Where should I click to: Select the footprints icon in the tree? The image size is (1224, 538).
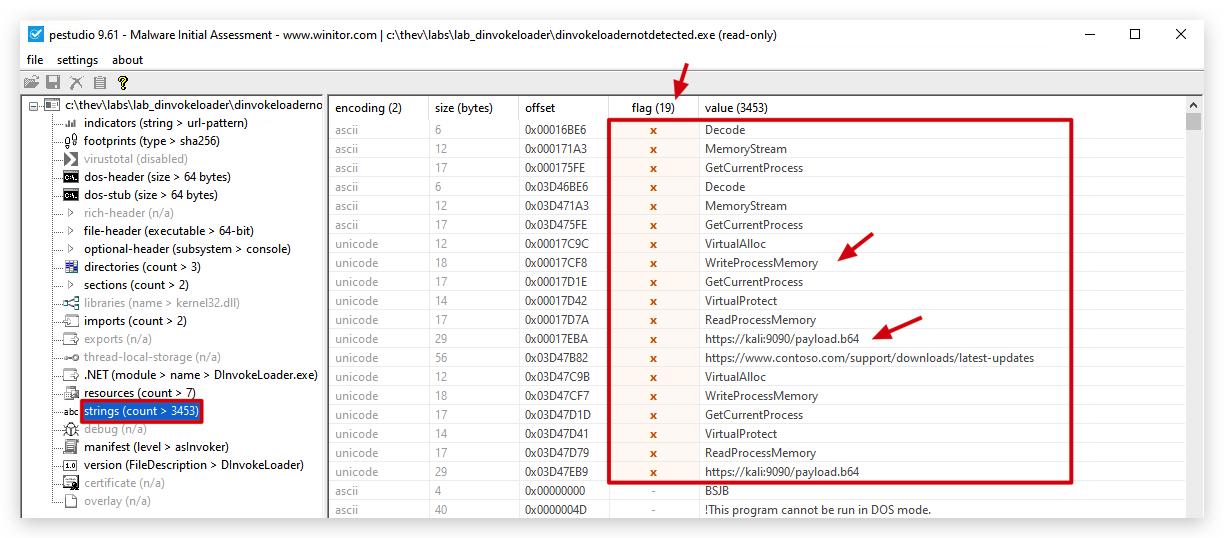coord(71,141)
